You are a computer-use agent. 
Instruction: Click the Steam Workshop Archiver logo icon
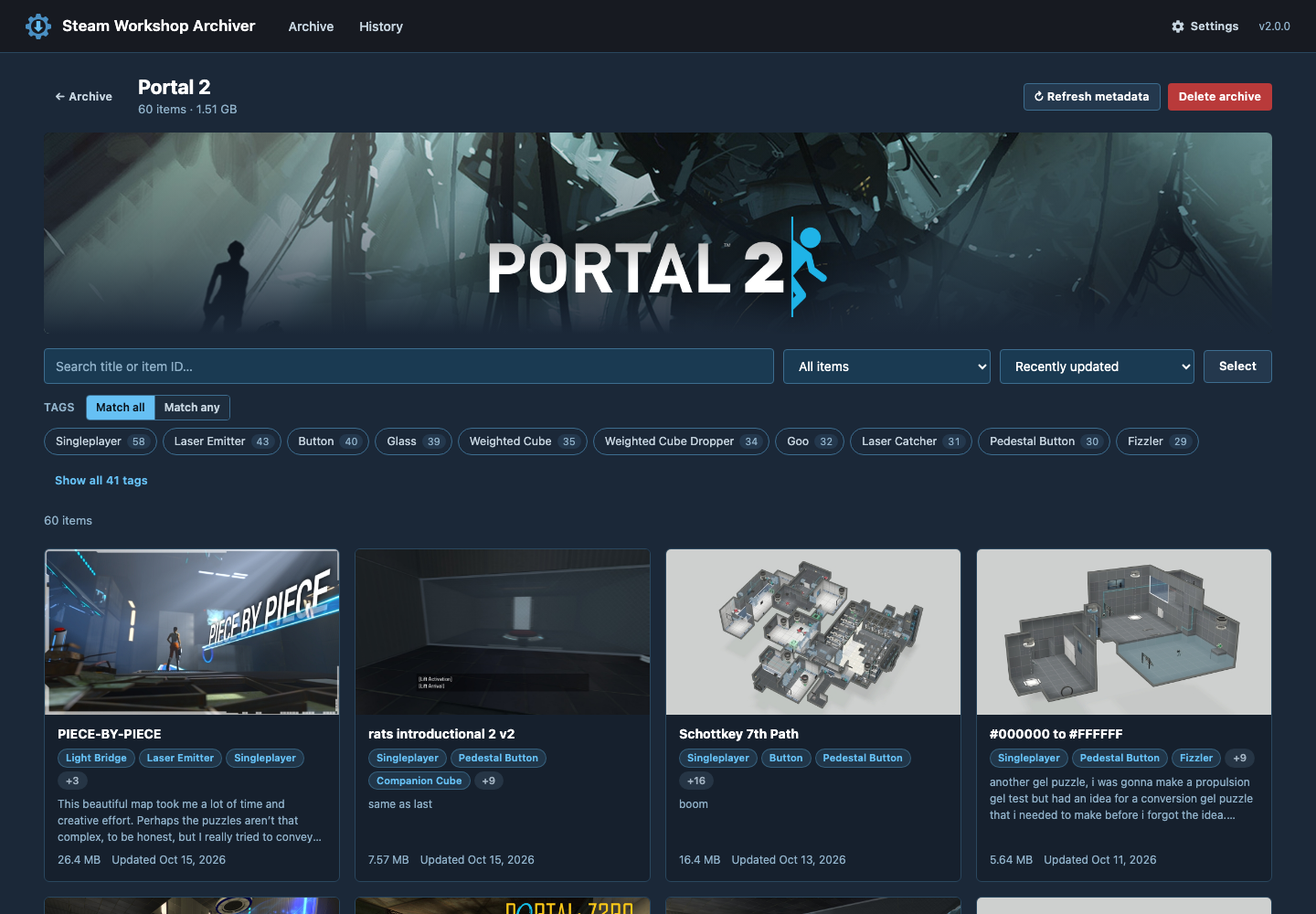38,27
